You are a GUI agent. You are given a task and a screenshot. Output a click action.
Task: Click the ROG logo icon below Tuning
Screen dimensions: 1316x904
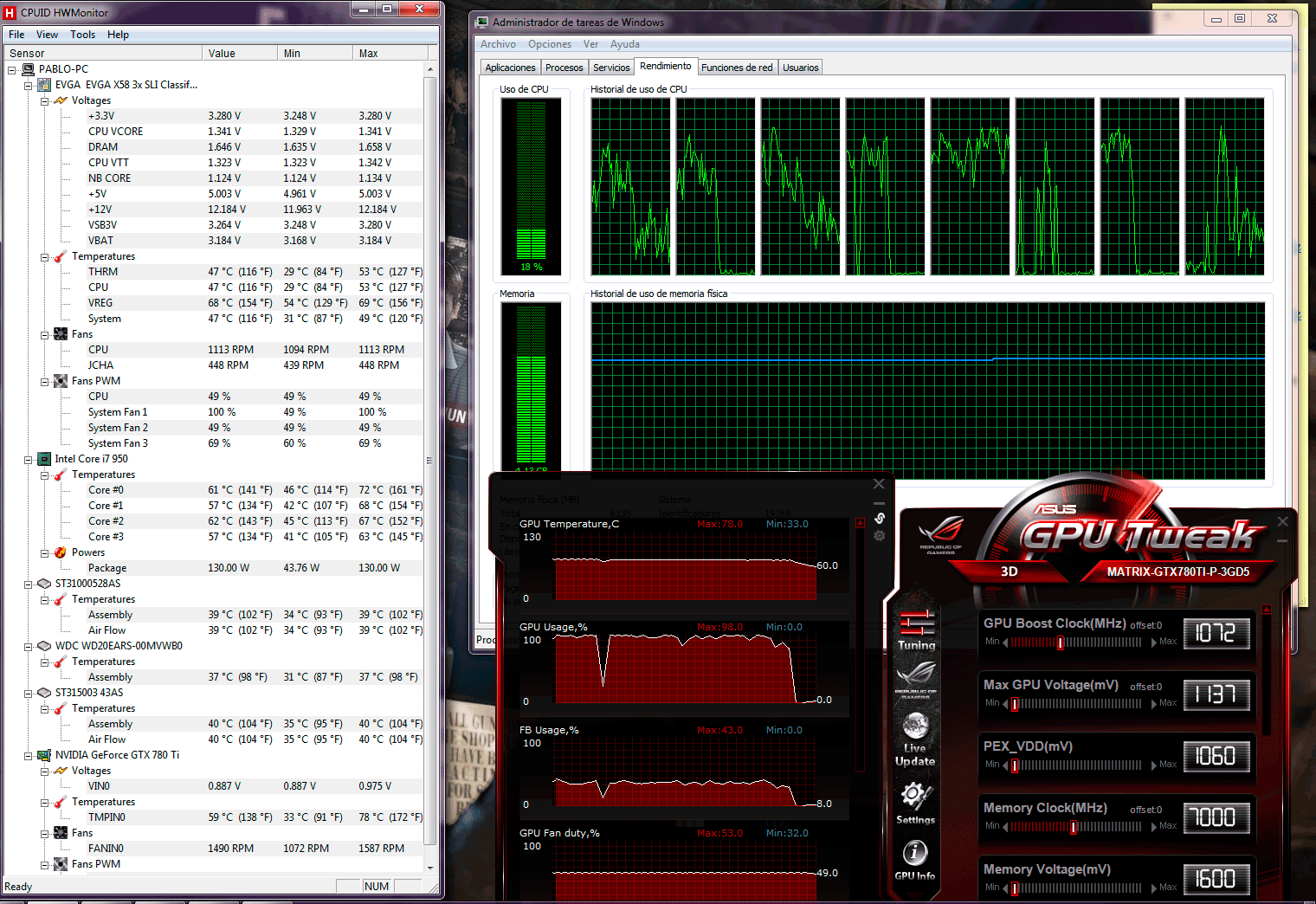pyautogui.click(x=916, y=676)
